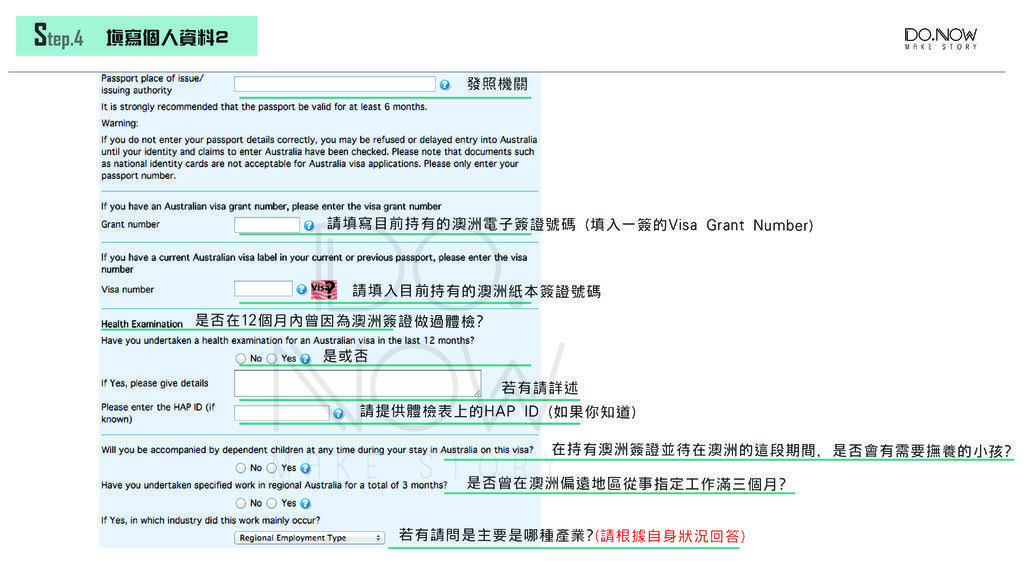Click the 是或否 annotation text
Viewport: 1024px width, 579px height.
(x=345, y=356)
